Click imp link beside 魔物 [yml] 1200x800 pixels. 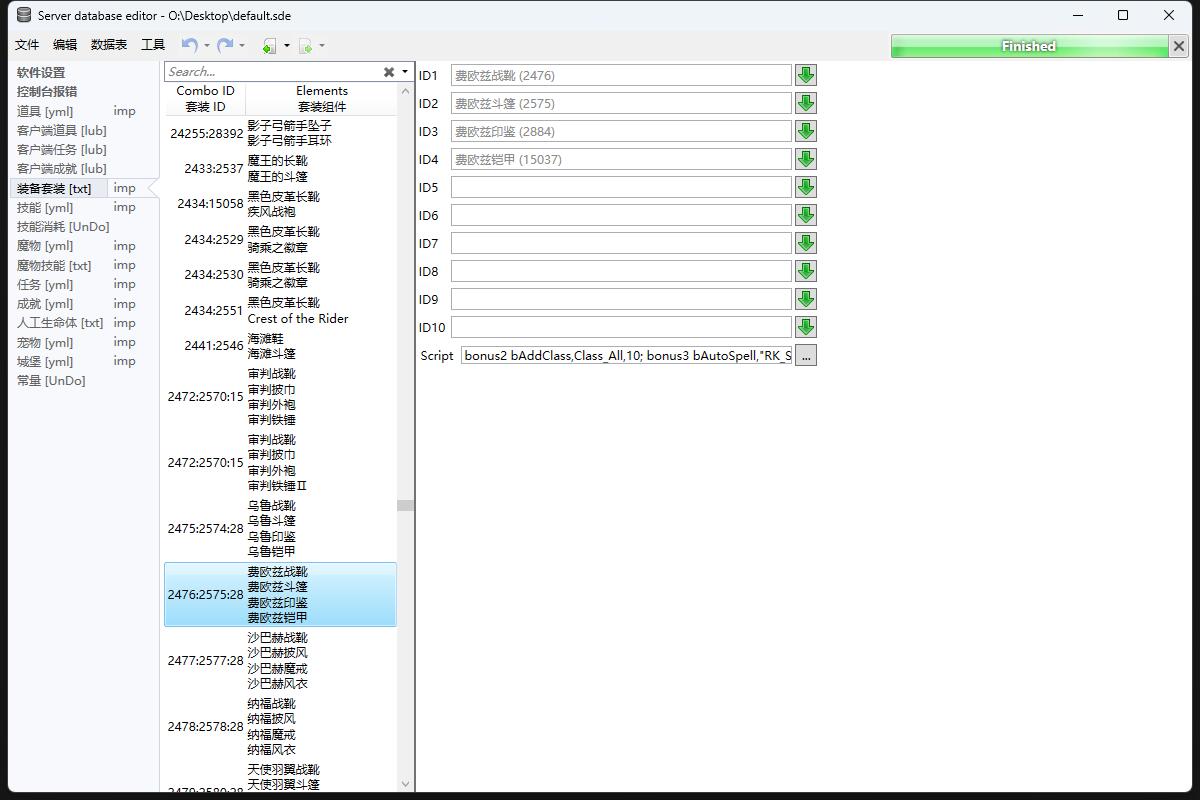(x=124, y=246)
